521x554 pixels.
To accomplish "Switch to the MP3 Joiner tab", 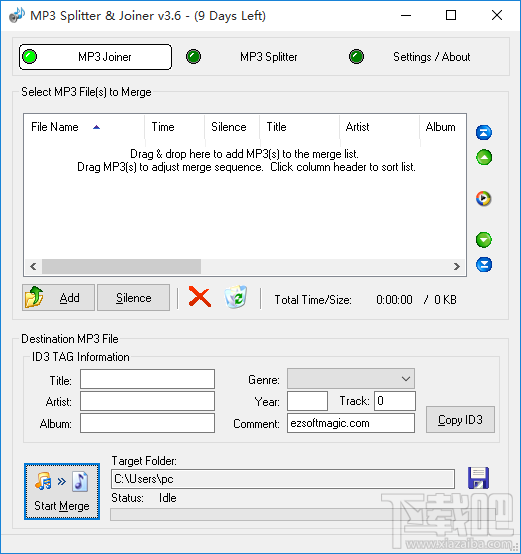I will (x=95, y=57).
